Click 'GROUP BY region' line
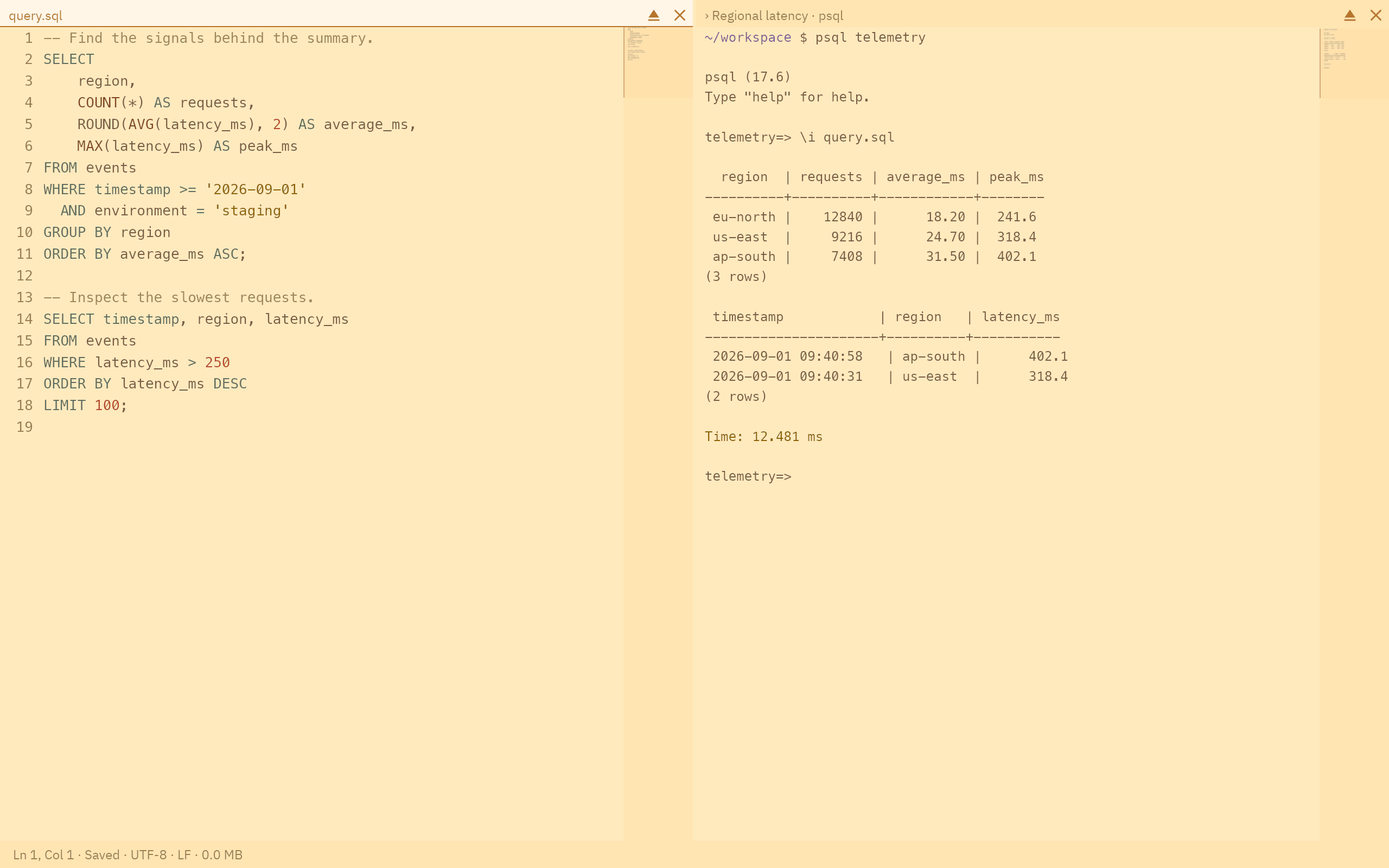The width and height of the screenshot is (1389, 868). (x=107, y=233)
